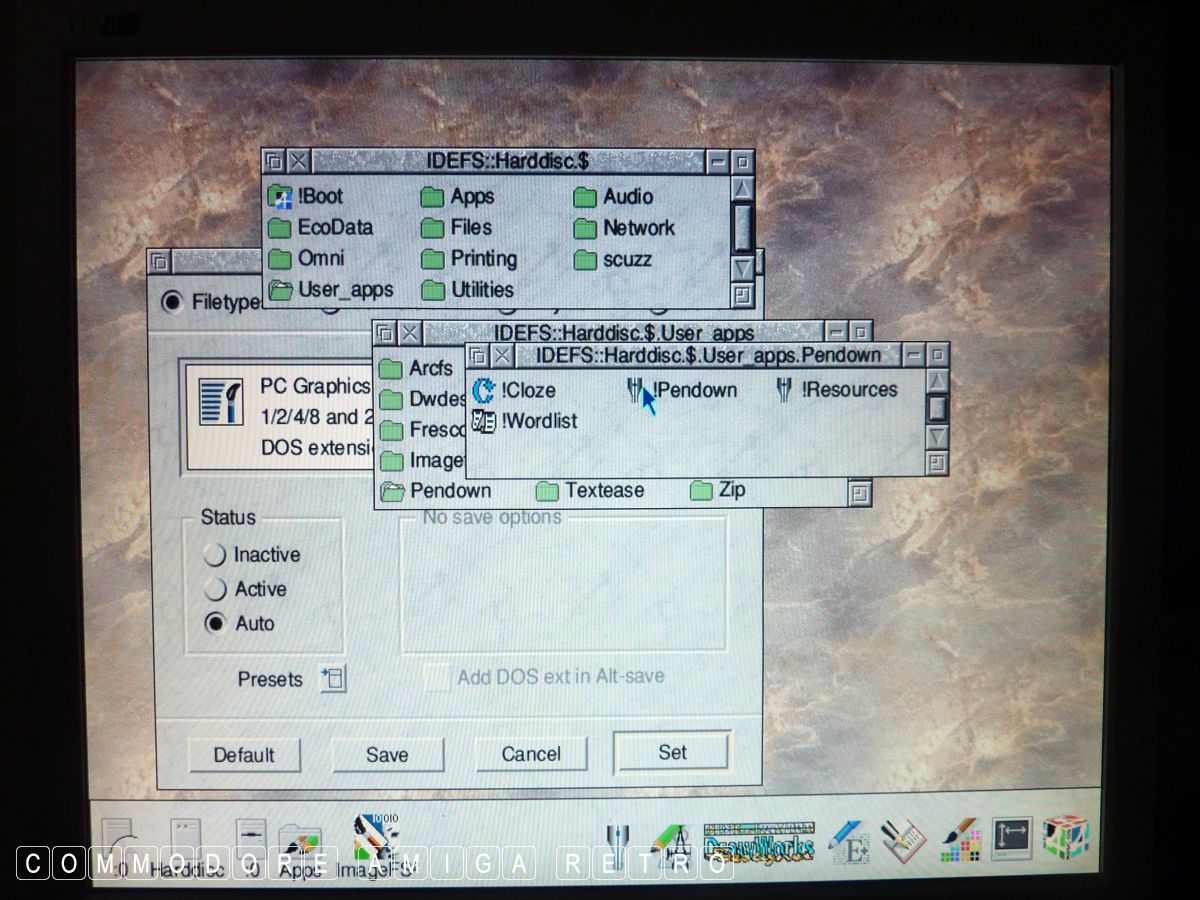The width and height of the screenshot is (1200, 900).
Task: Open the !Wordlist application
Action: click(x=485, y=421)
